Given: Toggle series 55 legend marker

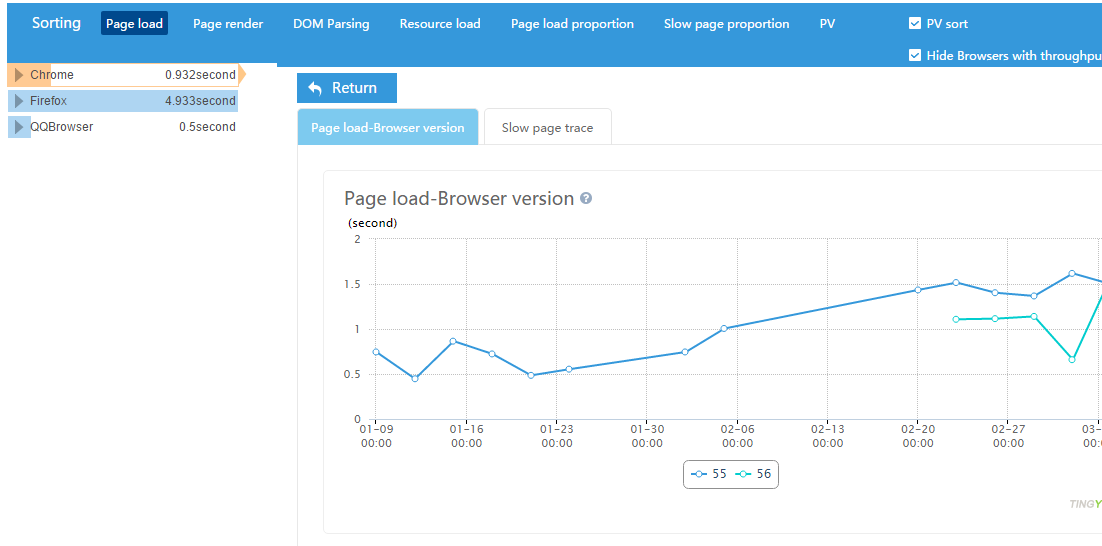Looking at the screenshot, I should (x=699, y=474).
